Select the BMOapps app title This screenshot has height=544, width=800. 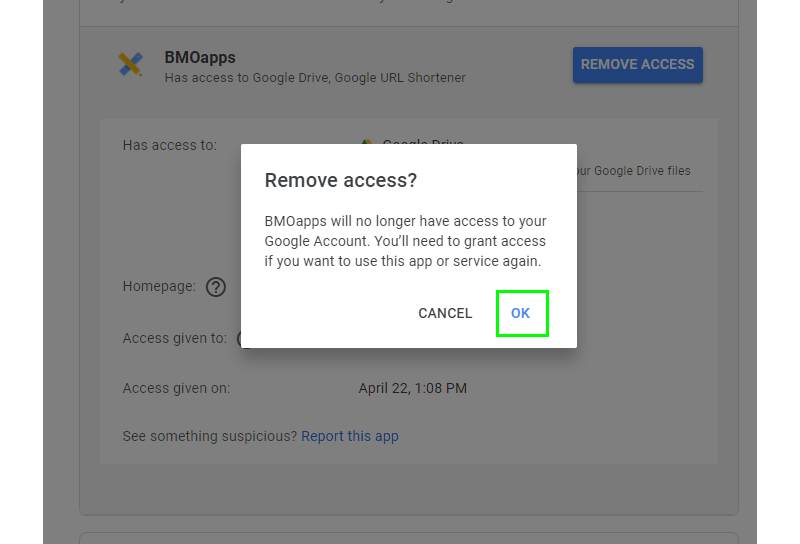pos(200,57)
